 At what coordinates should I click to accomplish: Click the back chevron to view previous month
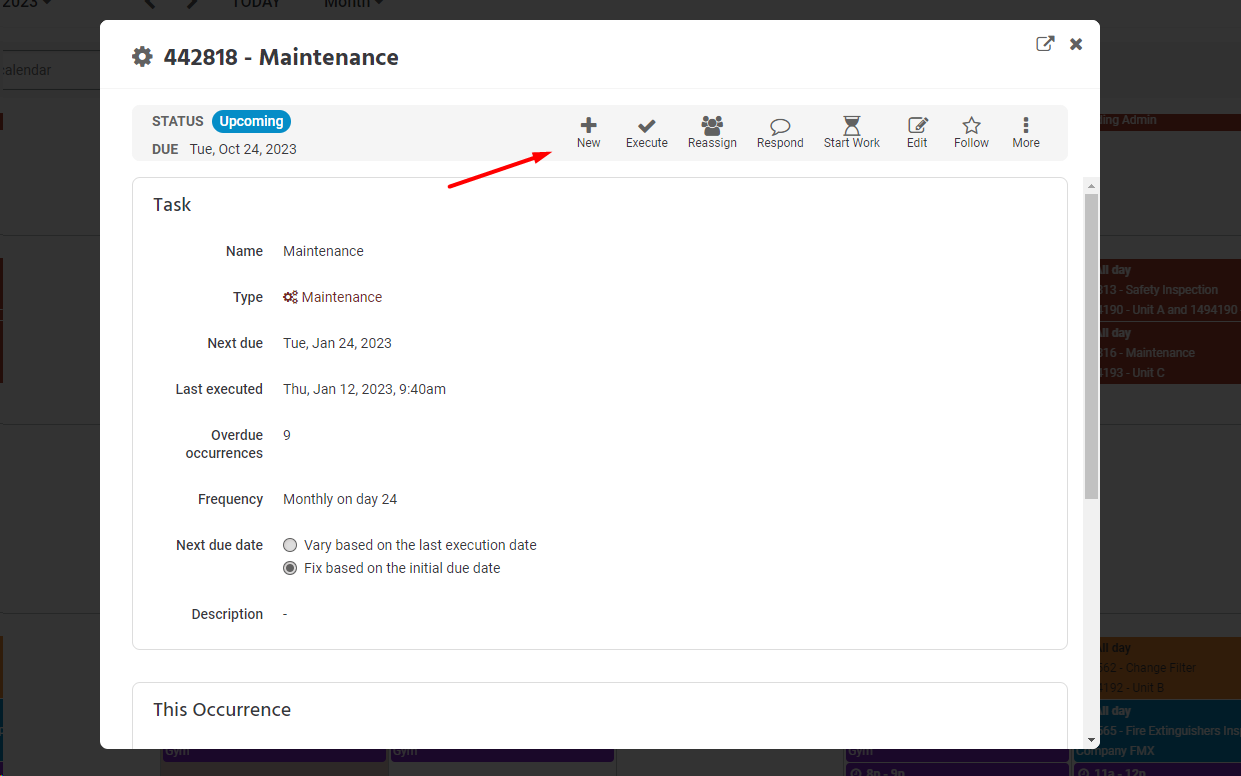click(148, 5)
